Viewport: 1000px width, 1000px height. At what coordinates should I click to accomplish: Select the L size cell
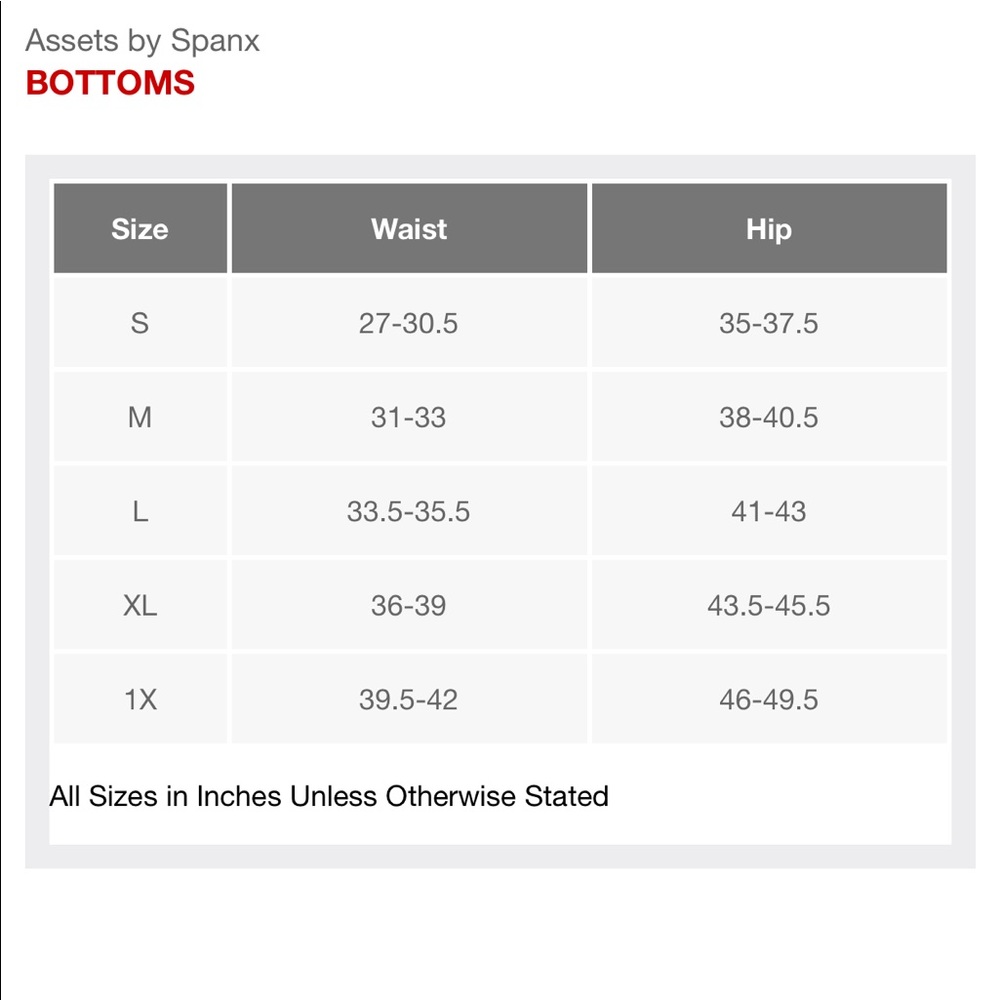pyautogui.click(x=140, y=511)
